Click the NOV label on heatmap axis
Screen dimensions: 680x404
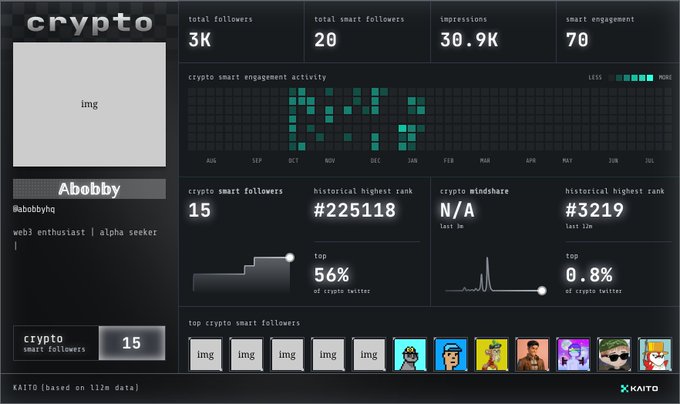click(330, 160)
